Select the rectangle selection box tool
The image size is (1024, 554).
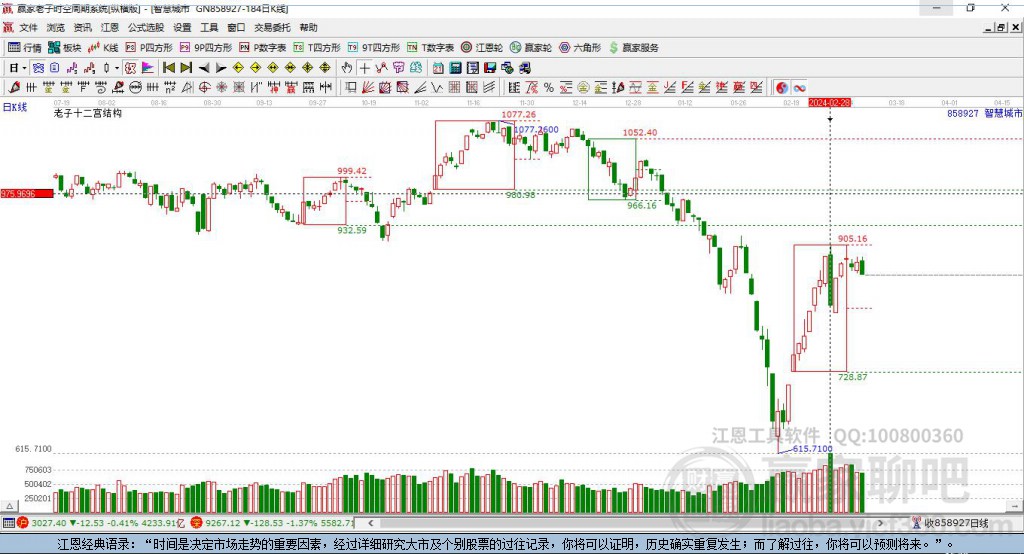[351, 88]
